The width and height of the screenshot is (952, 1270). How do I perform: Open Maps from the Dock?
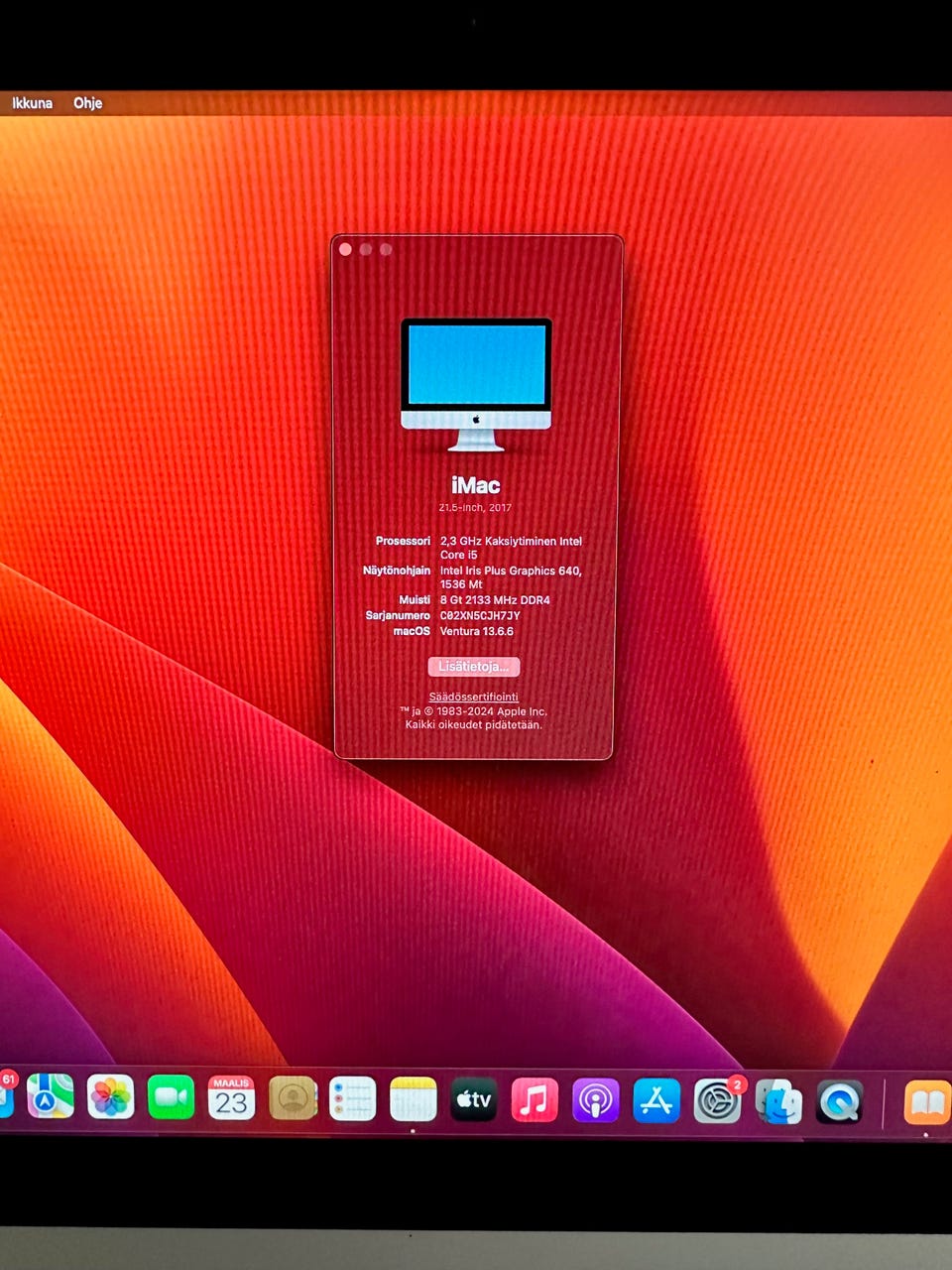(x=50, y=1097)
